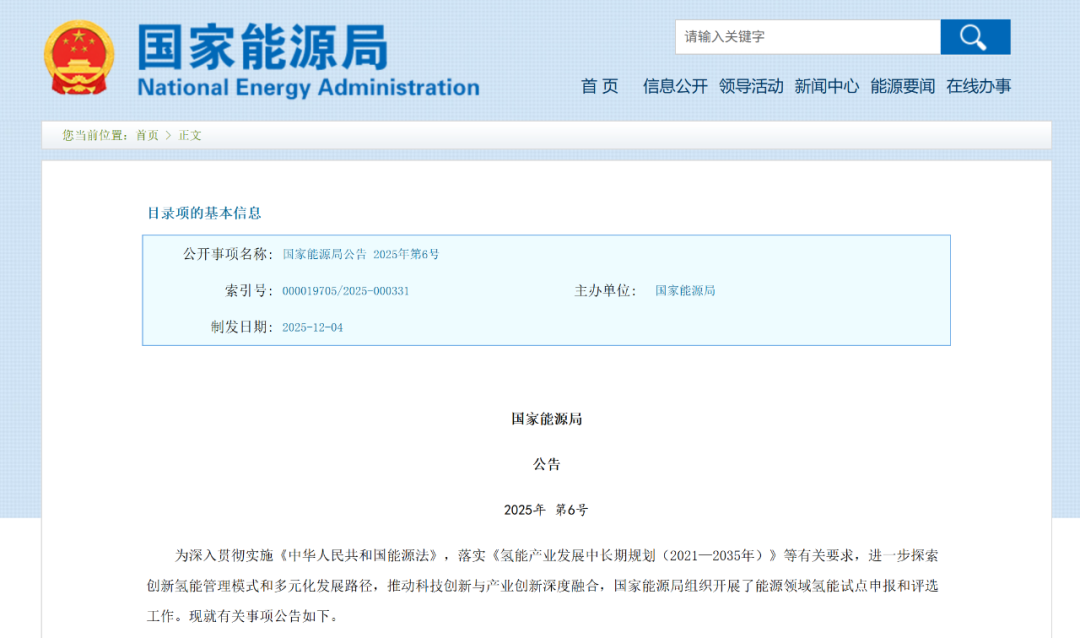The width and height of the screenshot is (1080, 638).
Task: Select 在线办事 in the navigation bar
Action: (979, 86)
